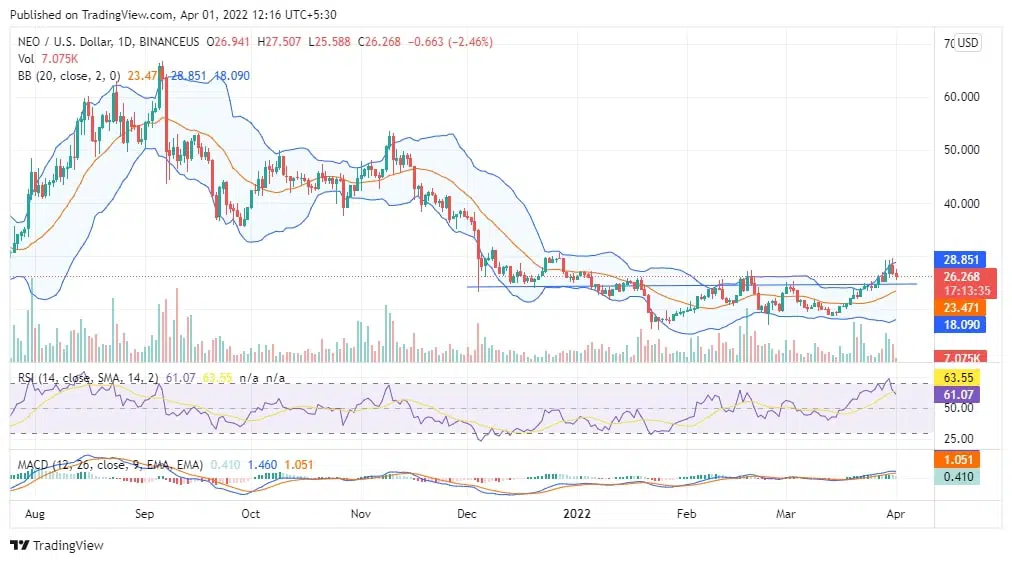Click the Published on TradingView.com header text
The height and width of the screenshot is (563, 1012).
pos(108,15)
